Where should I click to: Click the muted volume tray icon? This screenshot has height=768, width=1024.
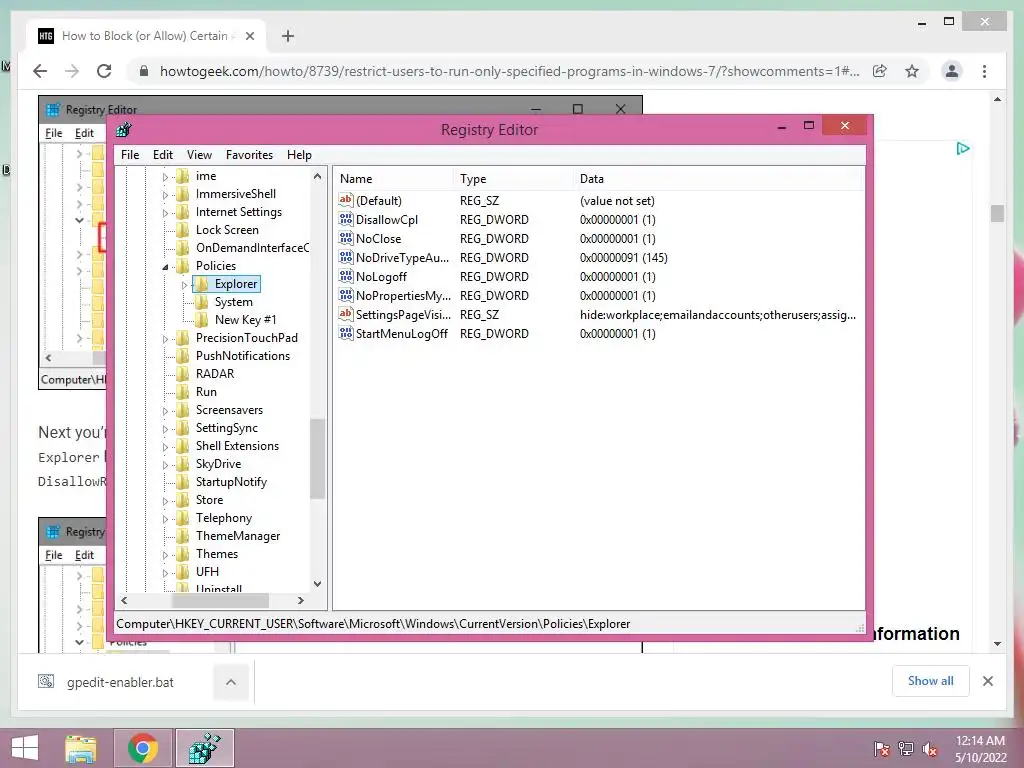929,749
